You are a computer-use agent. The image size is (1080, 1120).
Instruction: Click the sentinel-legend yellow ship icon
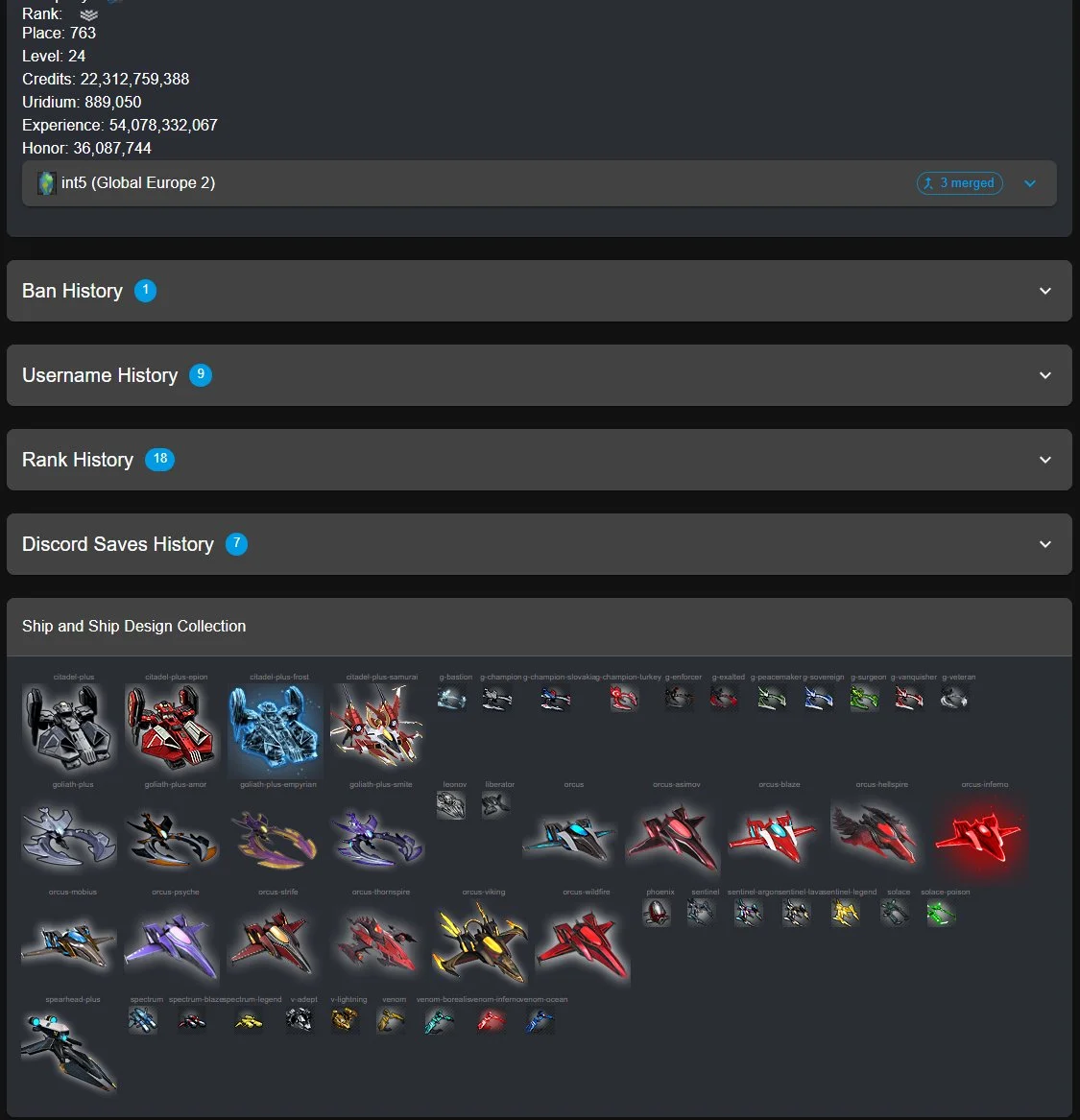845,912
